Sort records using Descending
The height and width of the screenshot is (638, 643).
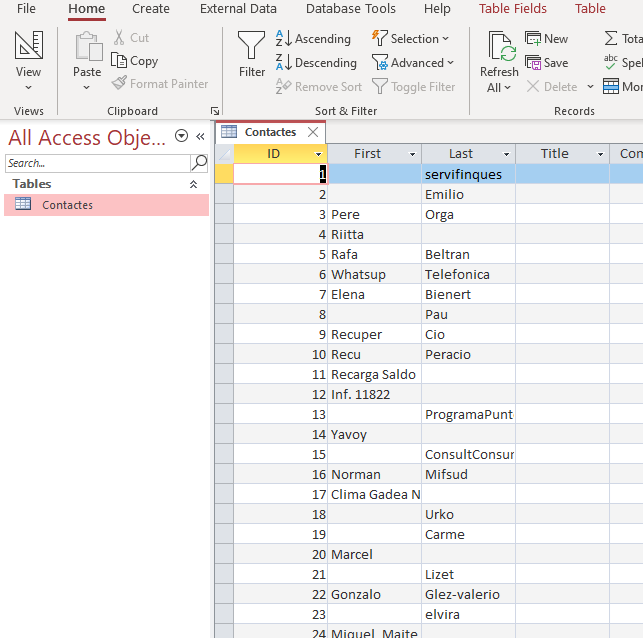point(315,63)
